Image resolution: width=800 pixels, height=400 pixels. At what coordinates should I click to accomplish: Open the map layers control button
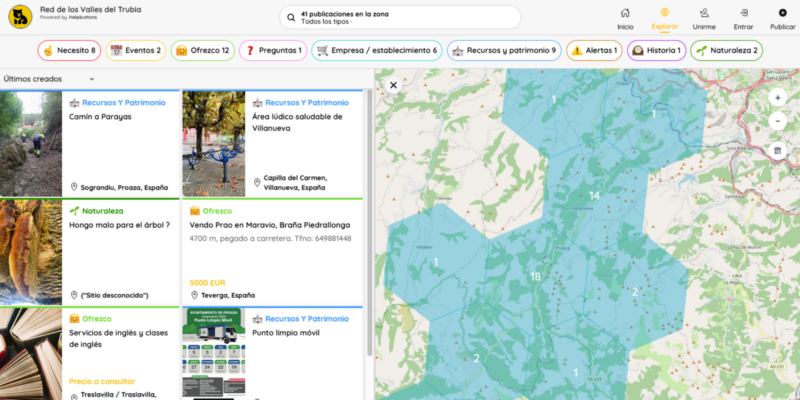coord(778,151)
